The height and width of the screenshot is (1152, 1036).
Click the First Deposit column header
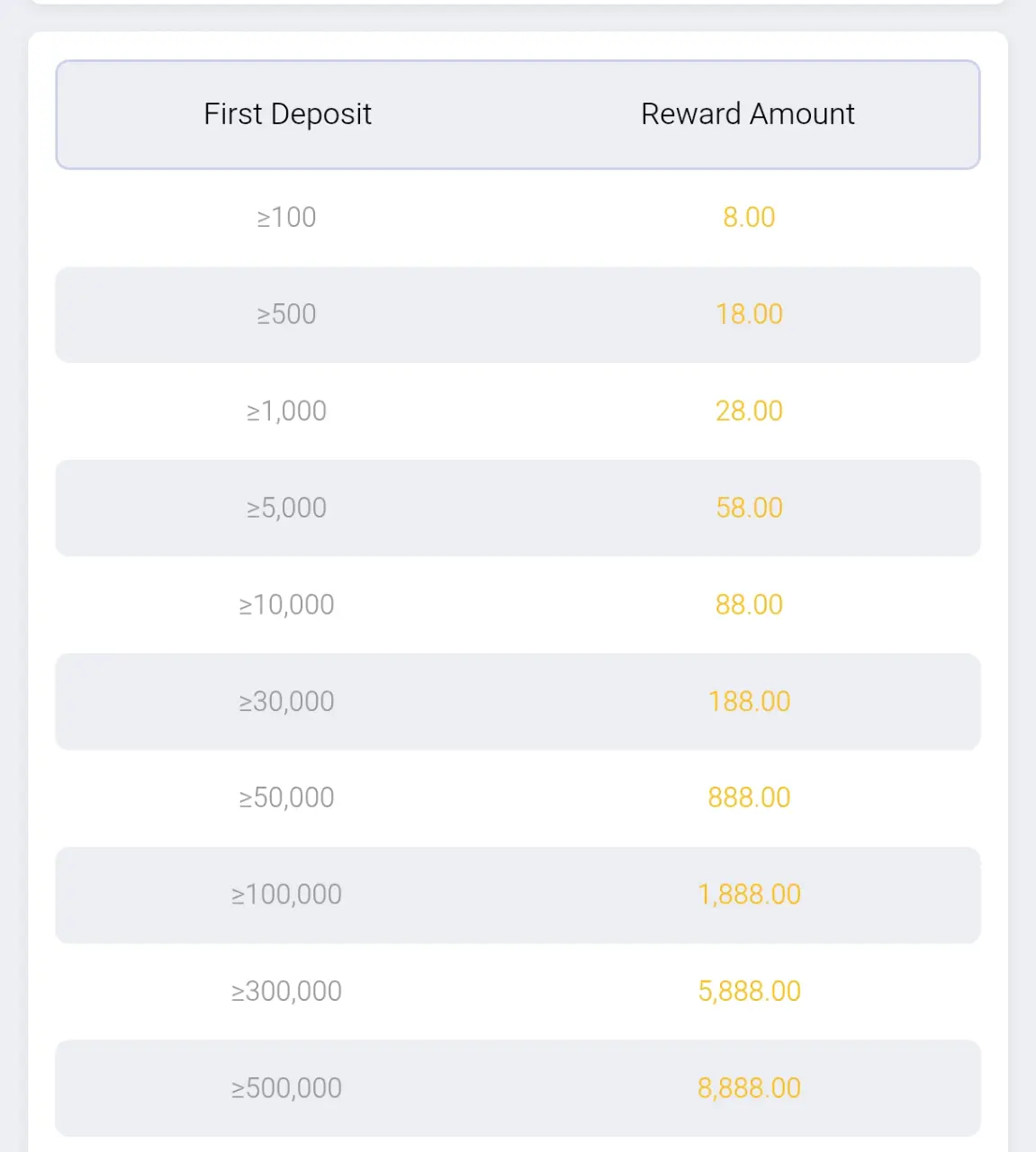pyautogui.click(x=287, y=114)
